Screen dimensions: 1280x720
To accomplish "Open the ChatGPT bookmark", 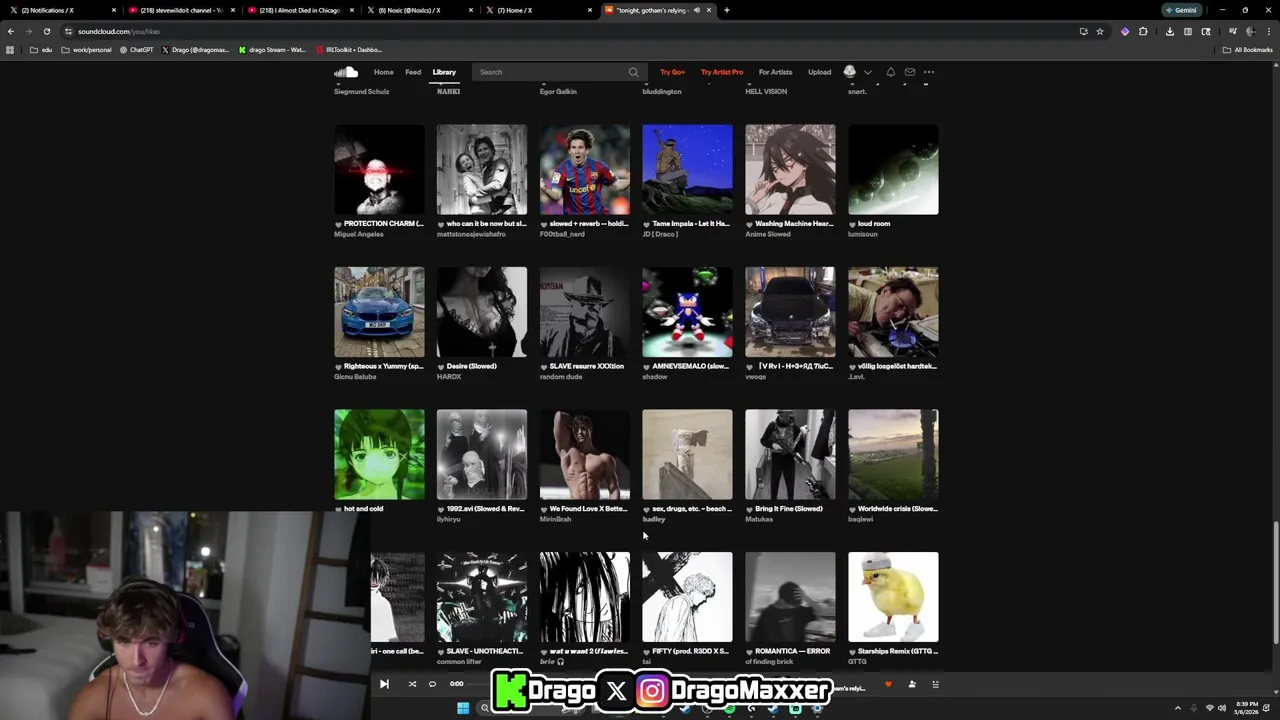I will [135, 50].
